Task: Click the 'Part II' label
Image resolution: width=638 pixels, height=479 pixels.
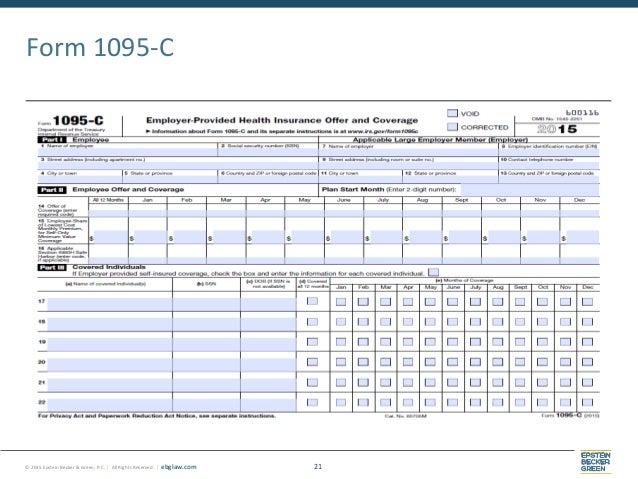Action: click(x=52, y=190)
